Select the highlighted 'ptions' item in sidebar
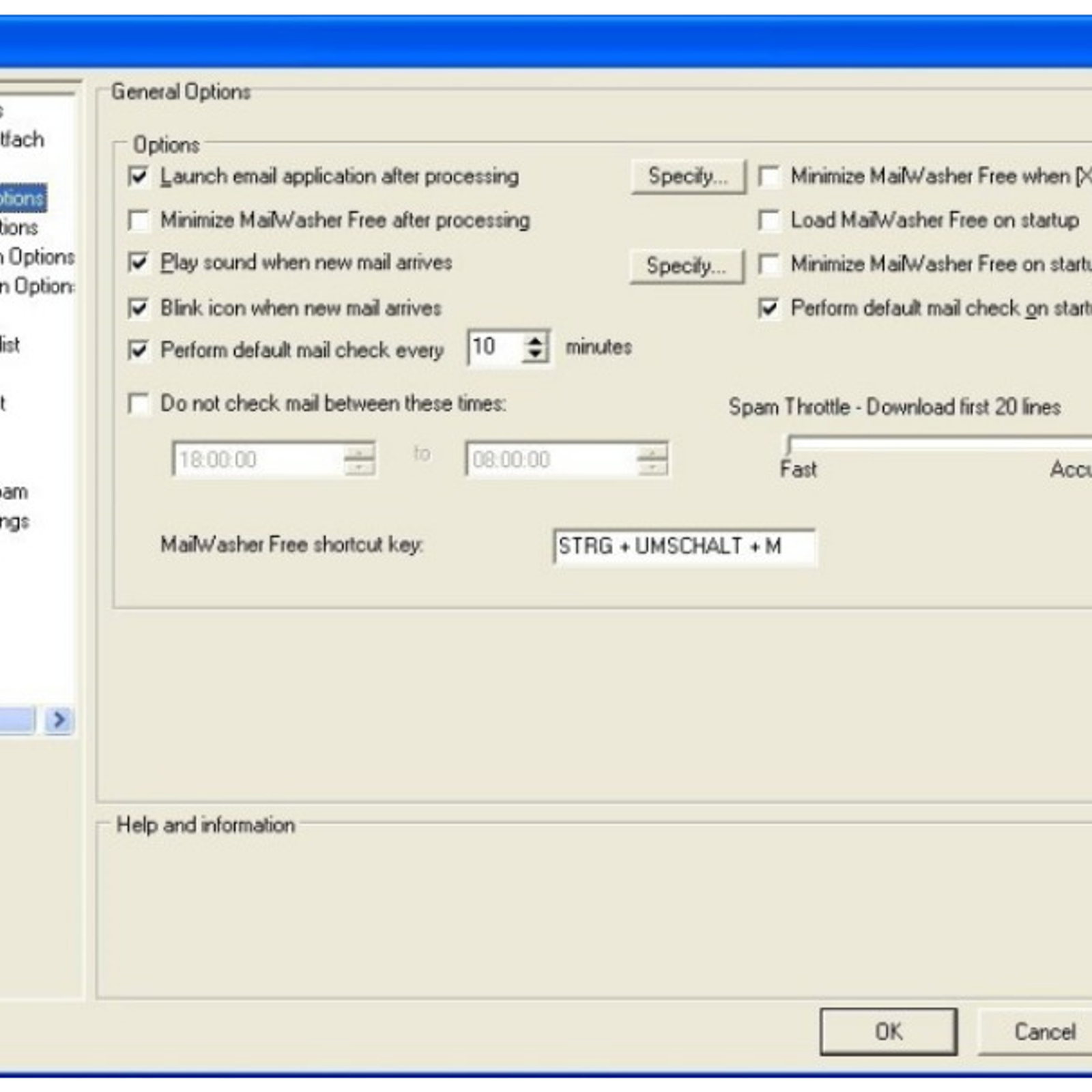The width and height of the screenshot is (1092, 1092). 23,198
